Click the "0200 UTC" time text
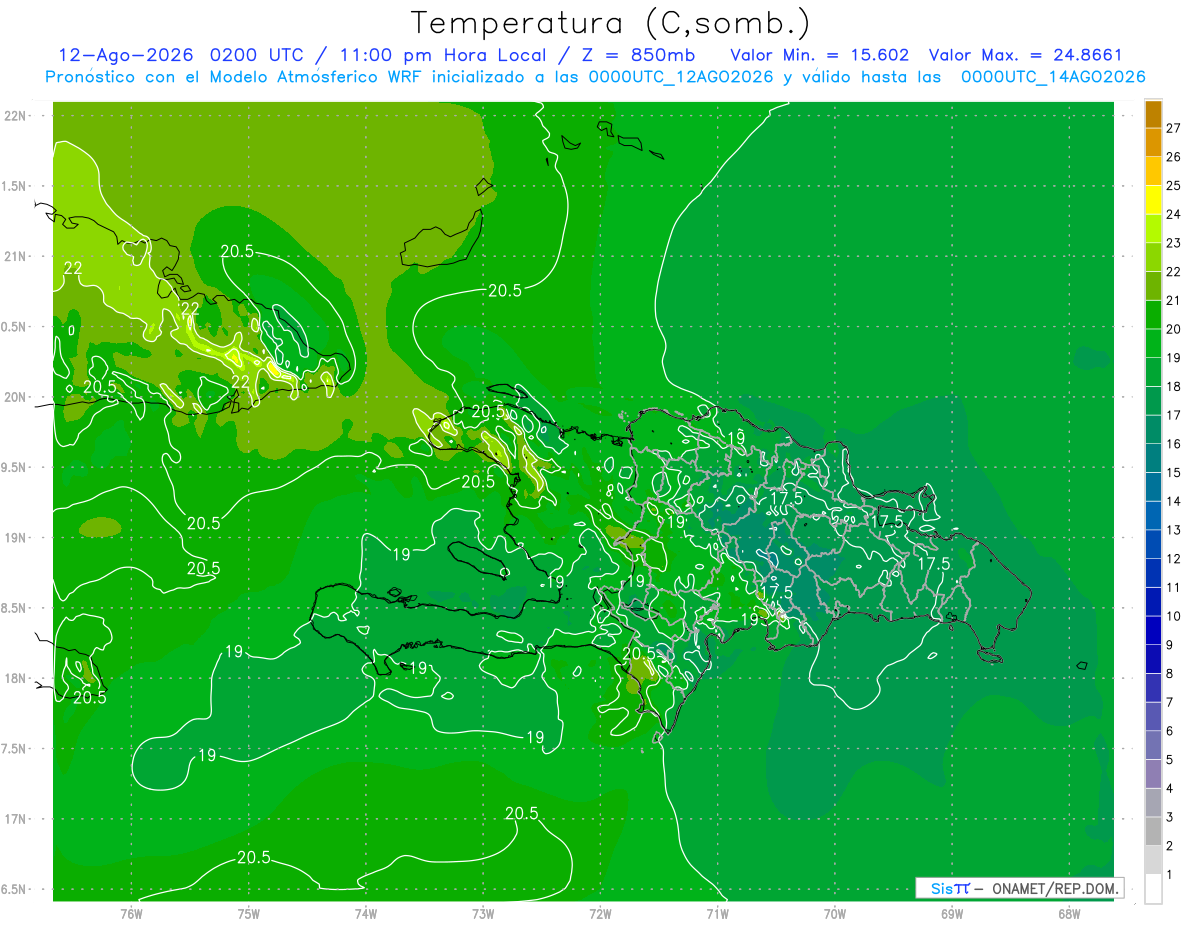The width and height of the screenshot is (1200, 927). coord(261,55)
